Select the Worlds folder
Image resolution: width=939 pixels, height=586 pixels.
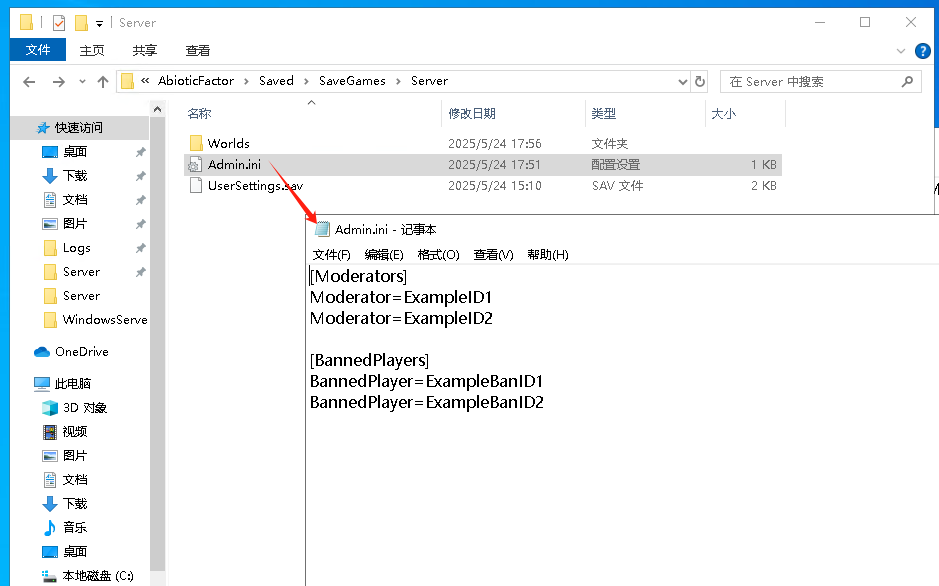point(482,143)
